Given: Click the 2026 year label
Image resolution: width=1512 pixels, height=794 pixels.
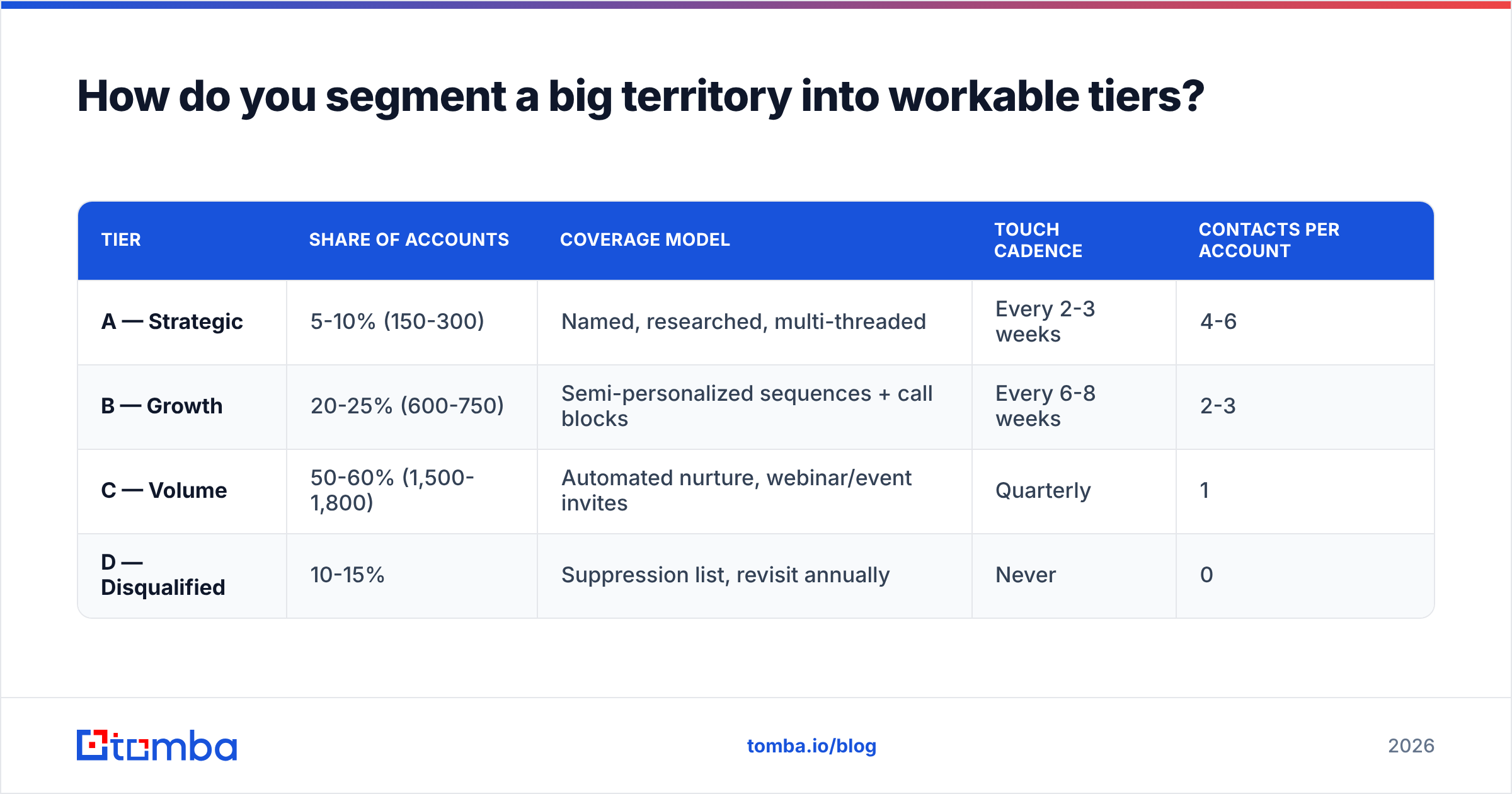Looking at the screenshot, I should [x=1411, y=746].
